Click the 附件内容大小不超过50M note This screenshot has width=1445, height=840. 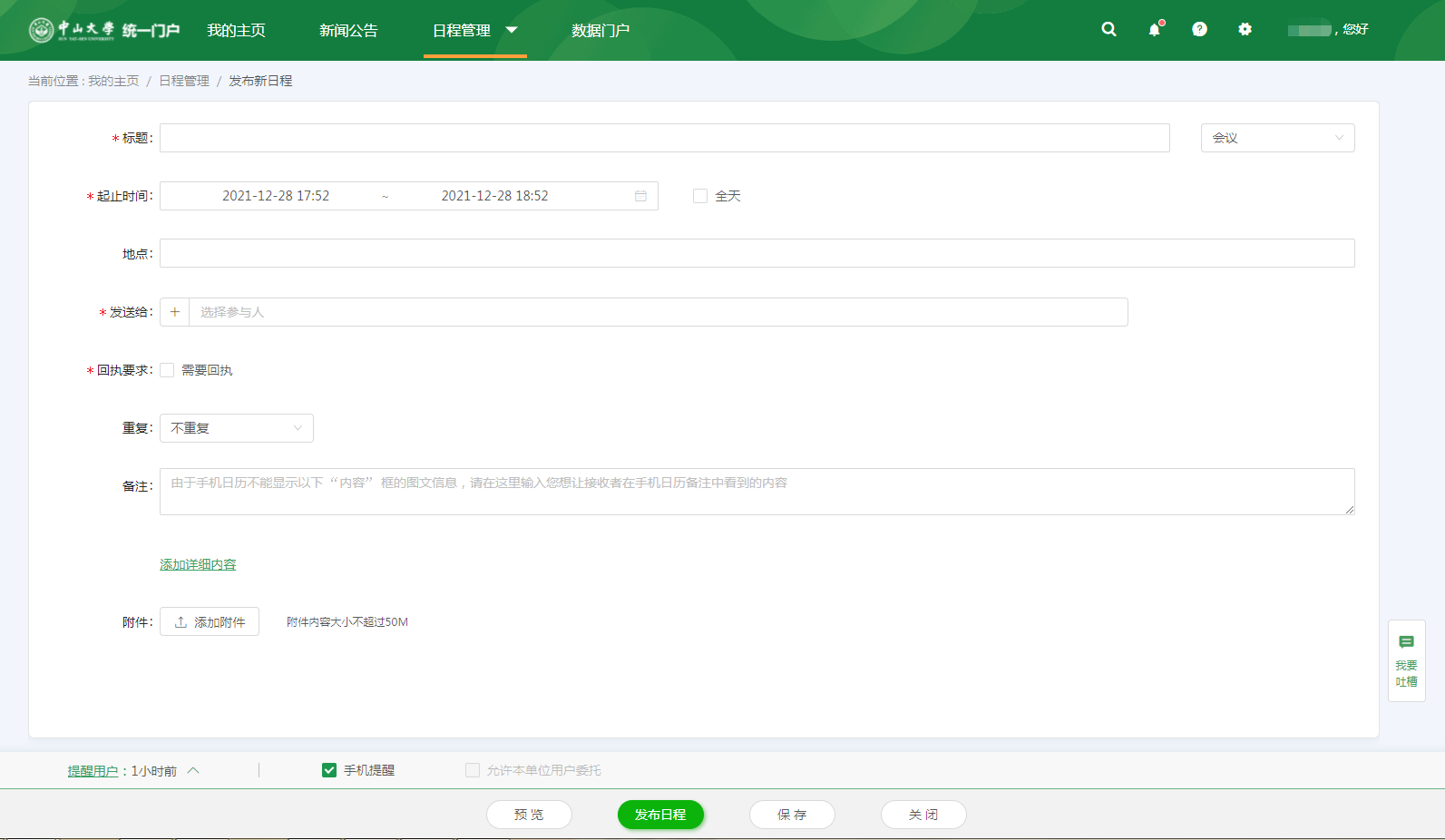(347, 622)
